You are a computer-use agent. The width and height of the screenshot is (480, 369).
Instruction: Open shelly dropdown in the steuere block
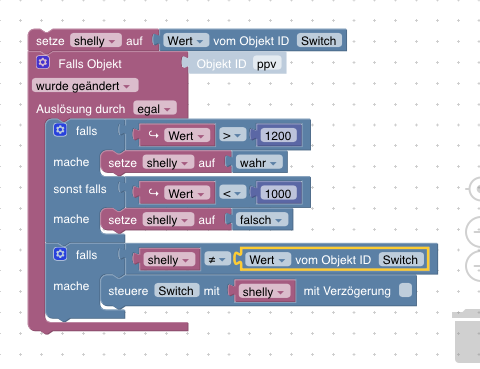(x=264, y=292)
